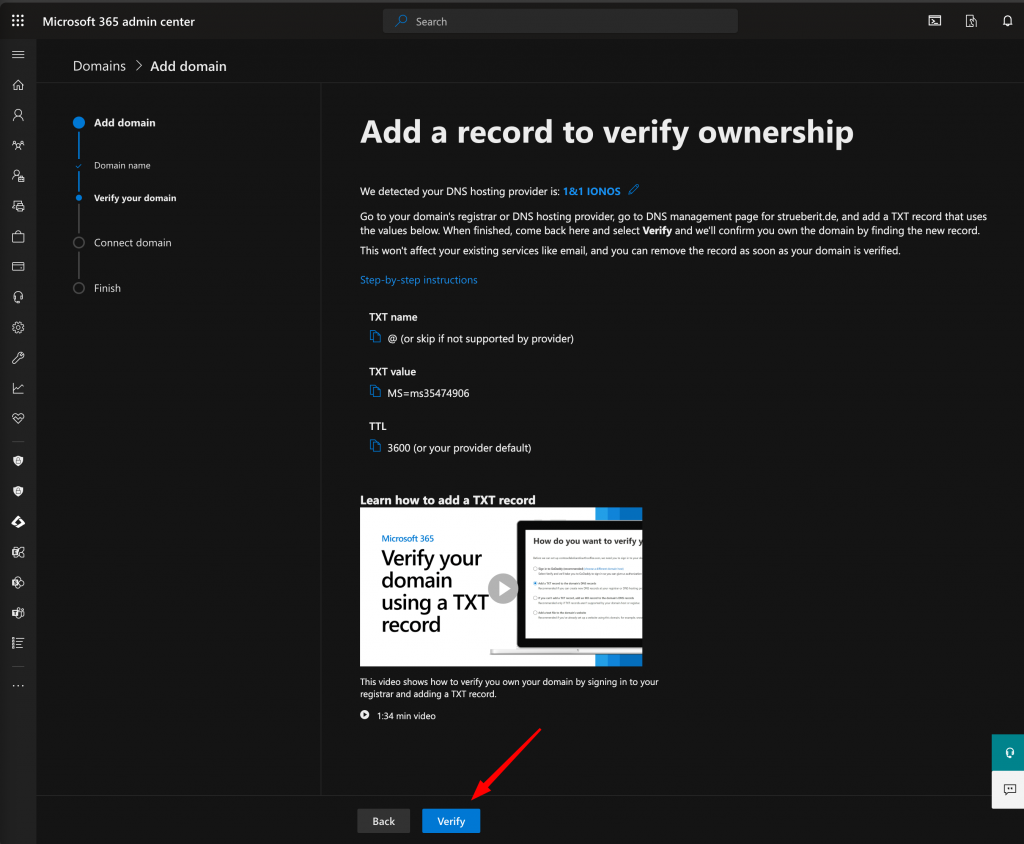Viewport: 1024px width, 844px height.
Task: Copy the TXT value MS=ms35474906
Action: (x=376, y=392)
